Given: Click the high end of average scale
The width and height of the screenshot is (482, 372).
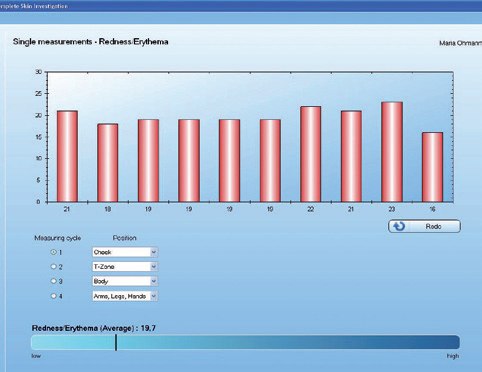Looking at the screenshot, I should 453,356.
